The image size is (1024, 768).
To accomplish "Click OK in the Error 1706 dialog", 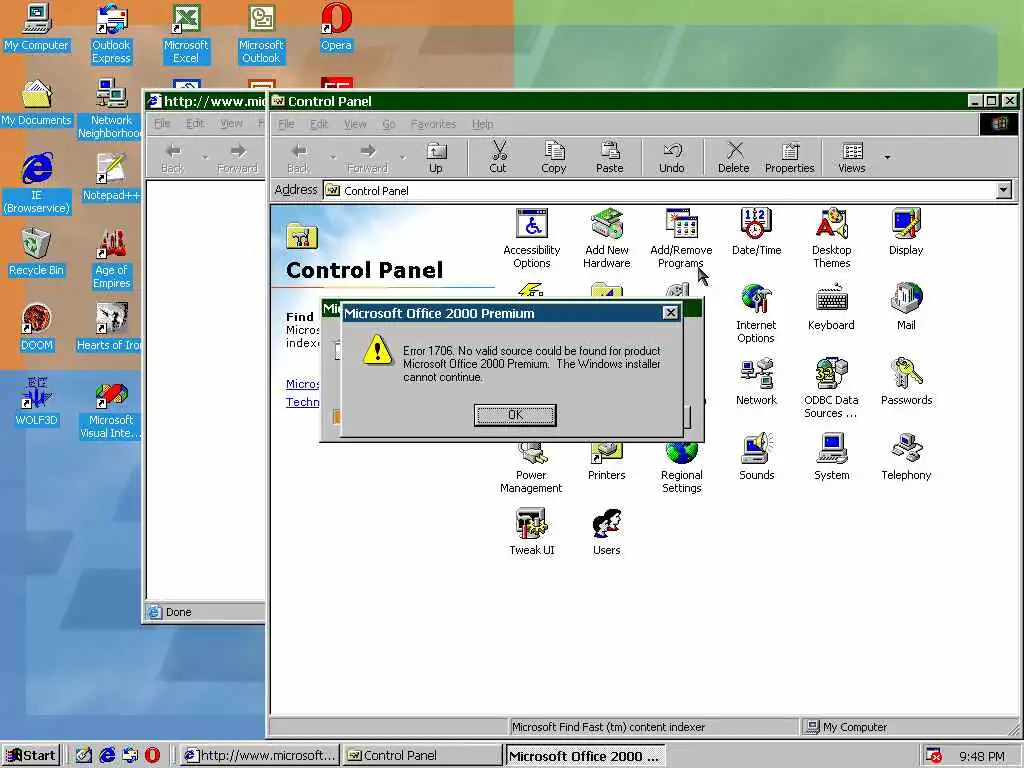I will point(515,415).
